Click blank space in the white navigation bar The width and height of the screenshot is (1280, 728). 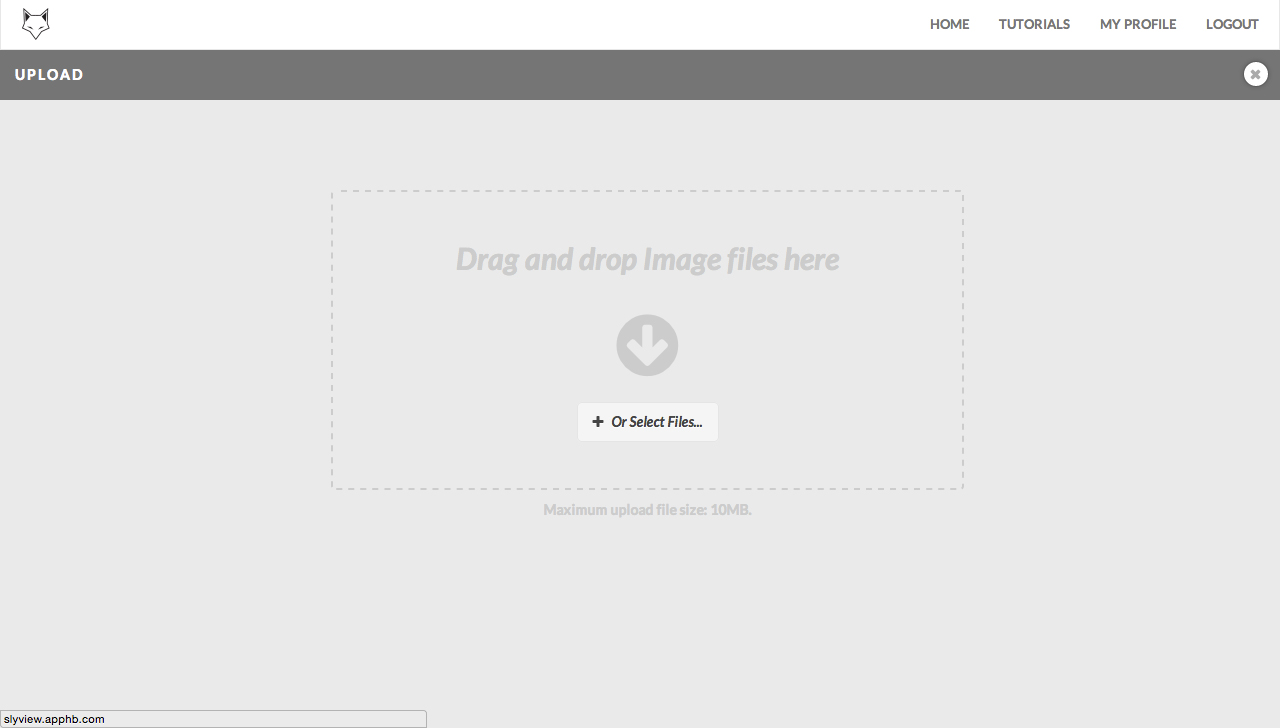[500, 24]
